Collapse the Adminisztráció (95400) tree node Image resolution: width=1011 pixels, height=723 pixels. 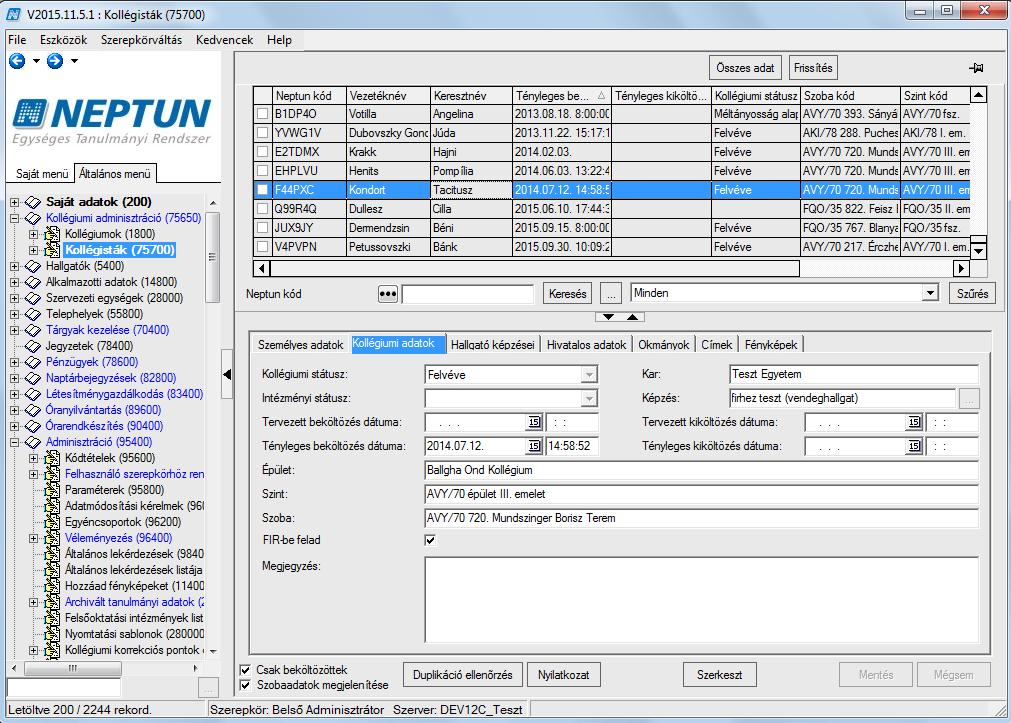(14, 442)
